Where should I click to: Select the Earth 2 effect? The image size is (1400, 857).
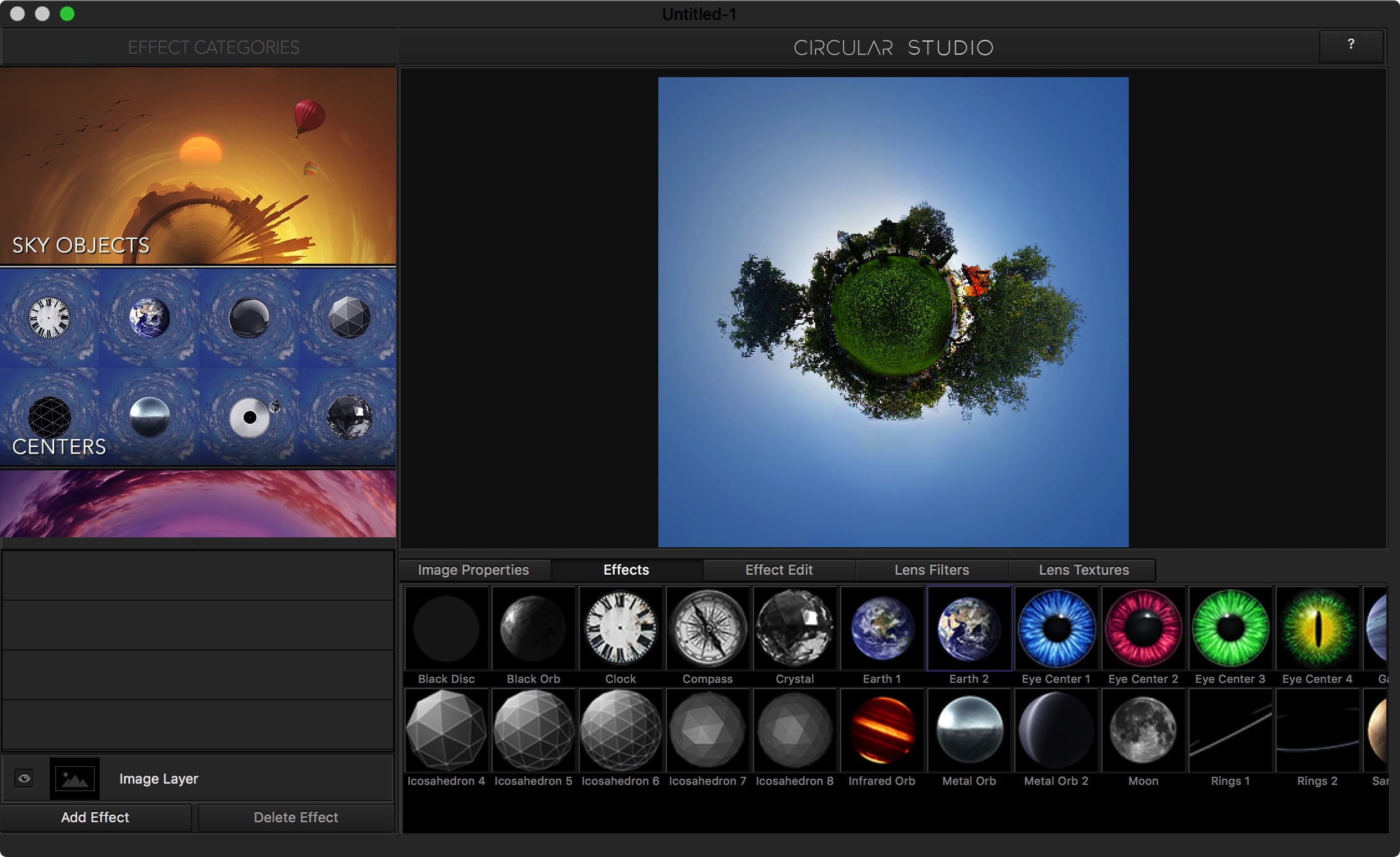pos(969,628)
